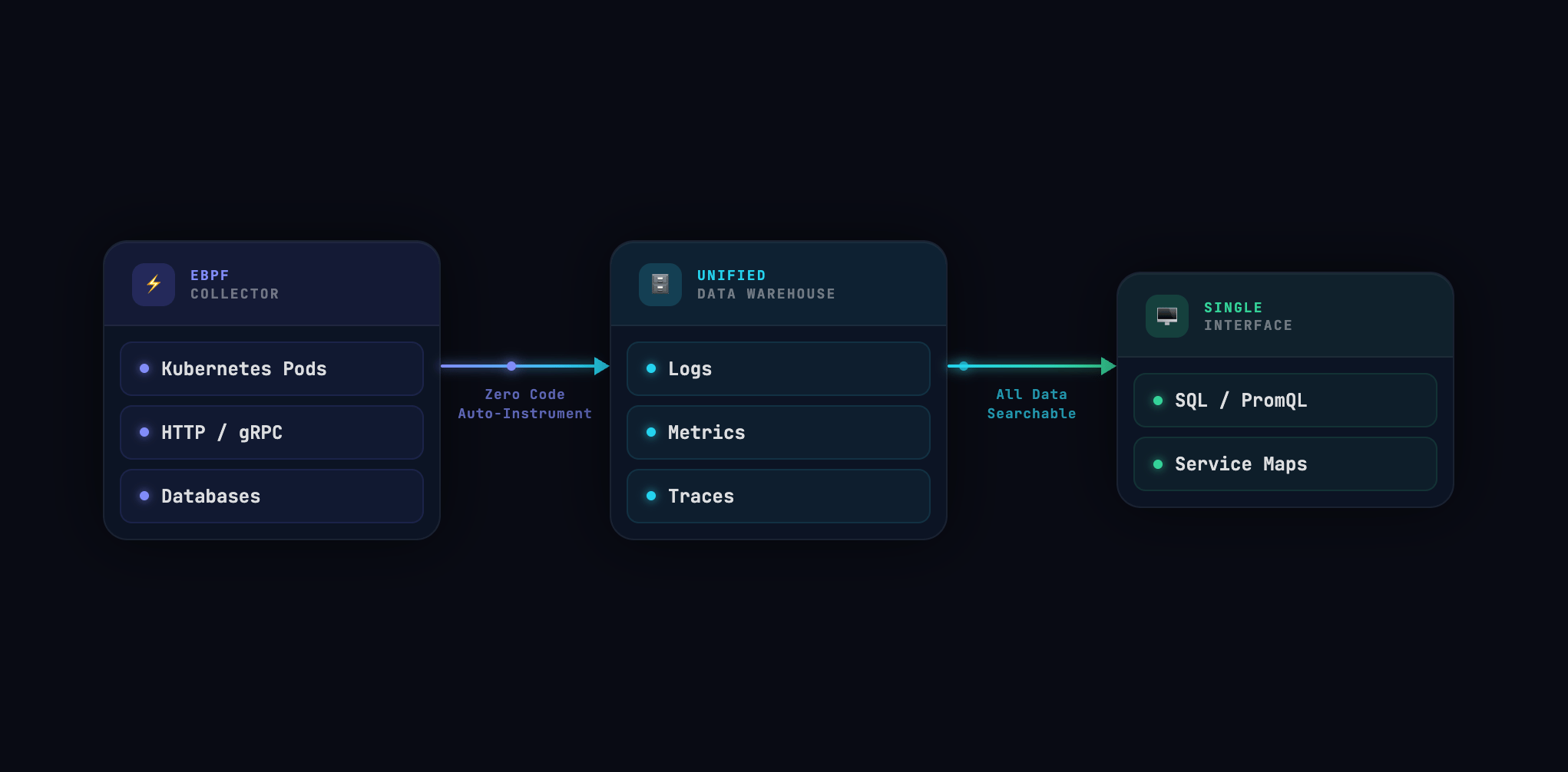Click the All Data Searchable label
This screenshot has width=1568, height=772.
point(1030,404)
